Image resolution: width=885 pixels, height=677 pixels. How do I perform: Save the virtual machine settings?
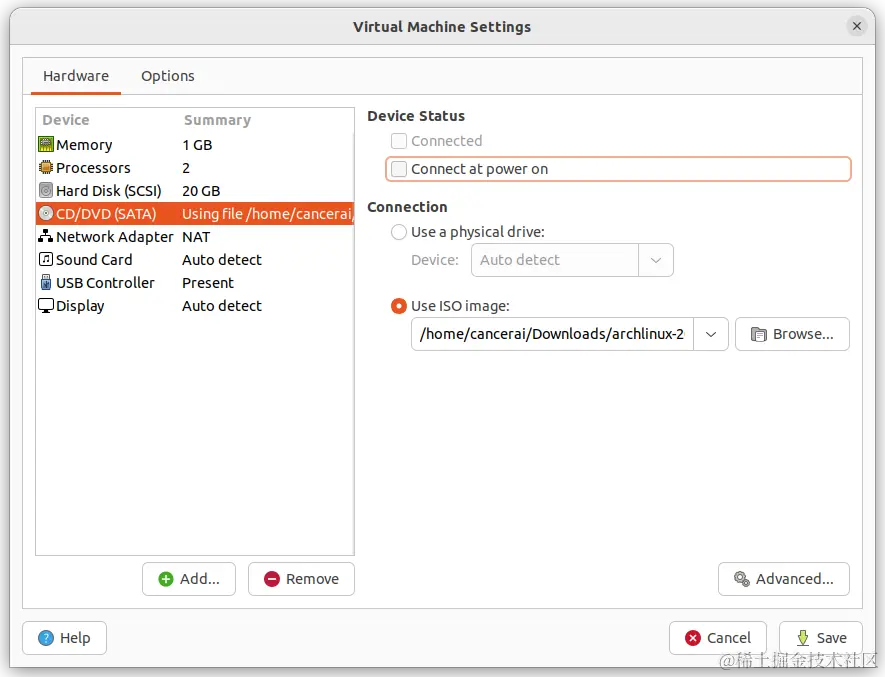click(821, 638)
